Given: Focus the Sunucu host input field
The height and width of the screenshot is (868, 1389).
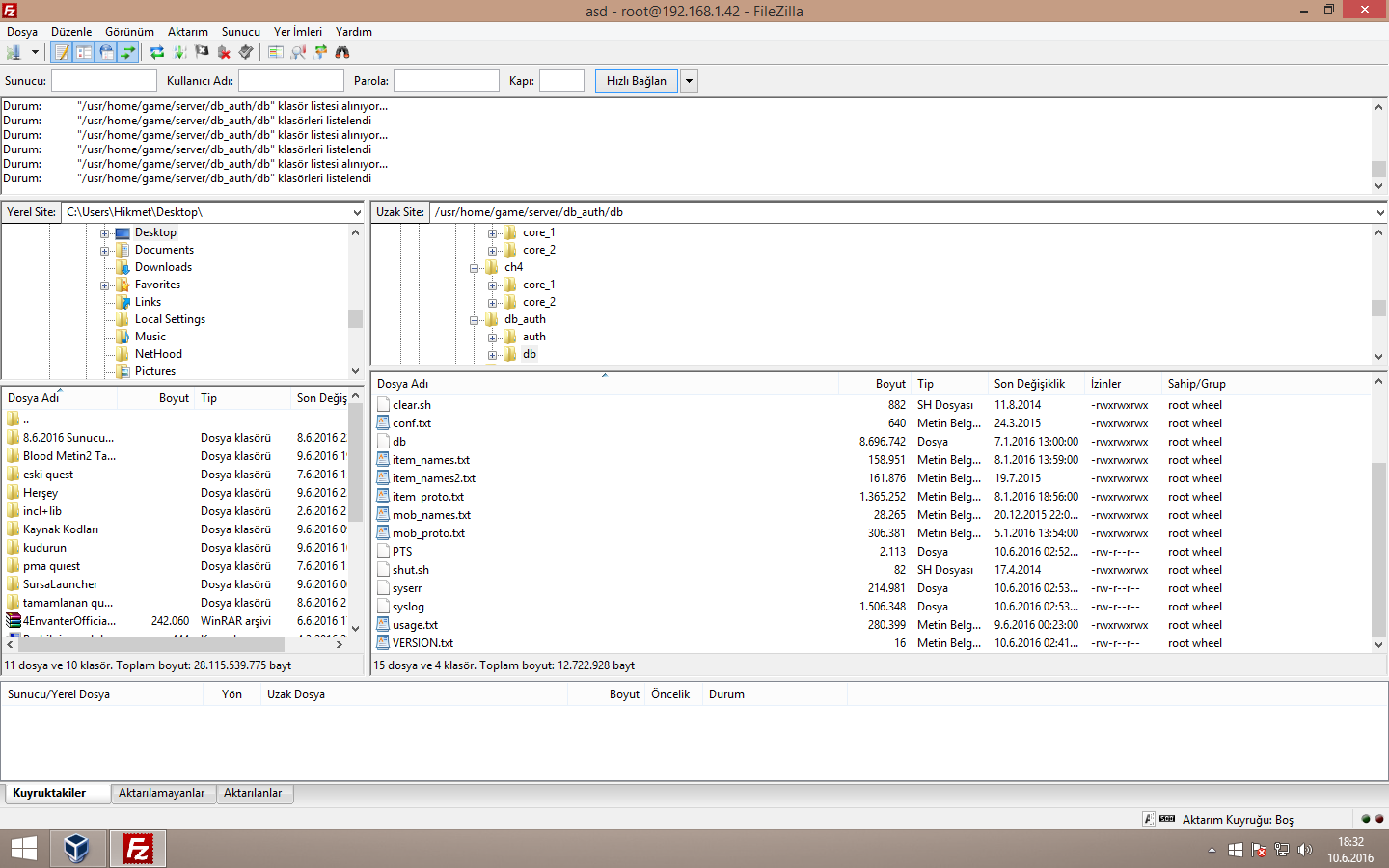Looking at the screenshot, I should pos(104,81).
